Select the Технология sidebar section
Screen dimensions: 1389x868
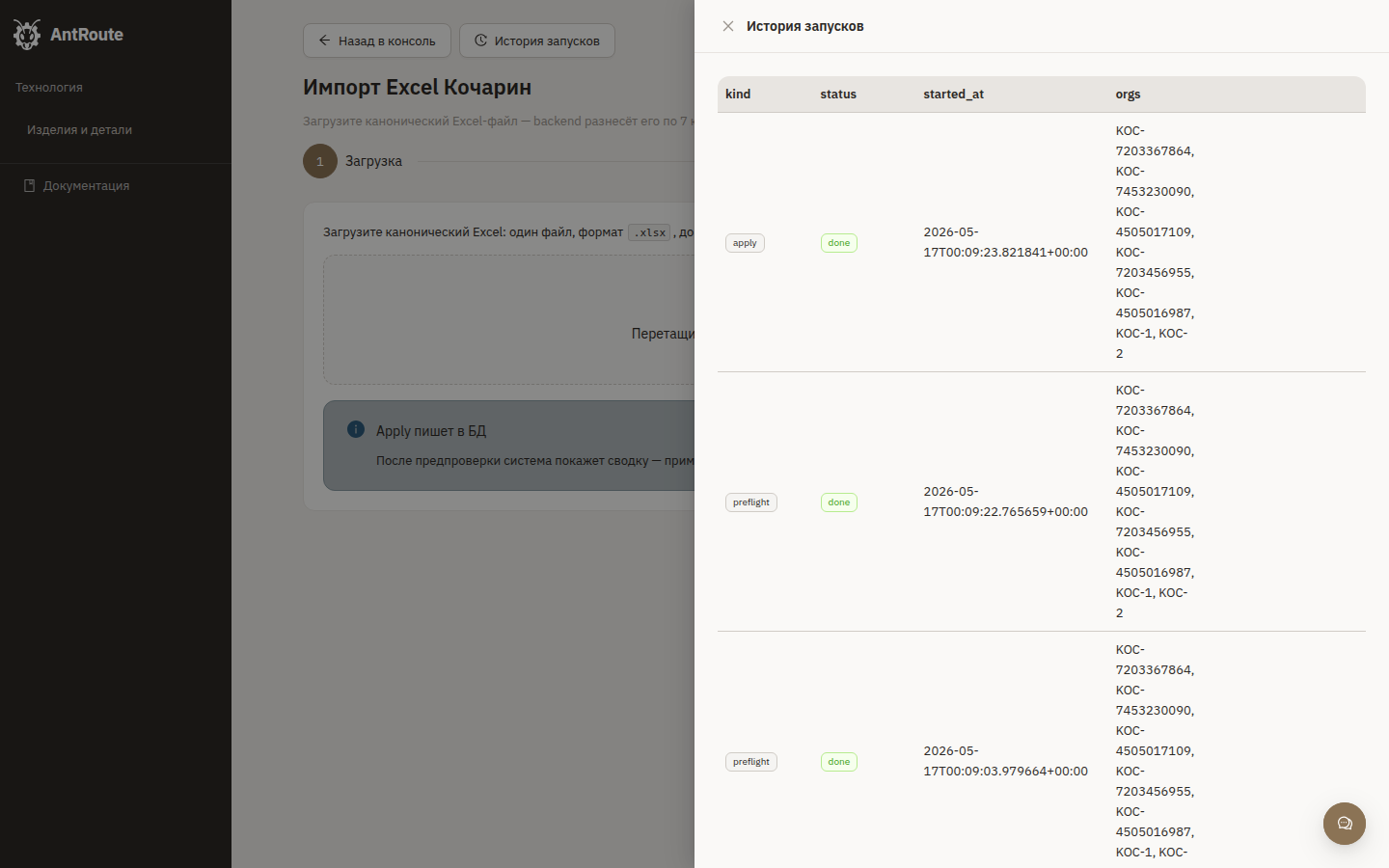[x=49, y=87]
